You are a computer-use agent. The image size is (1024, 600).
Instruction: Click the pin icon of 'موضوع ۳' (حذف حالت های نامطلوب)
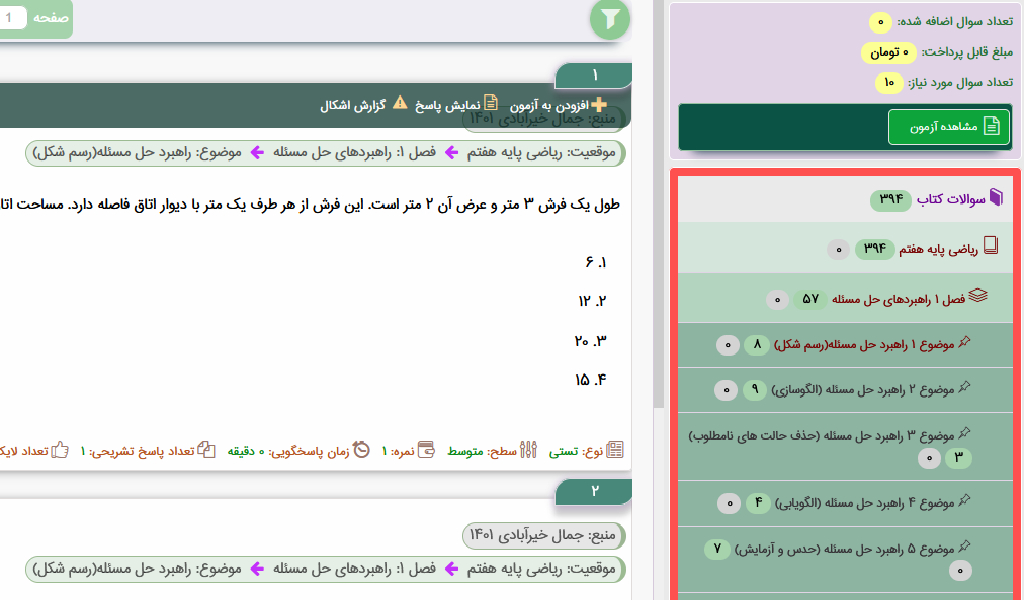pos(964,434)
